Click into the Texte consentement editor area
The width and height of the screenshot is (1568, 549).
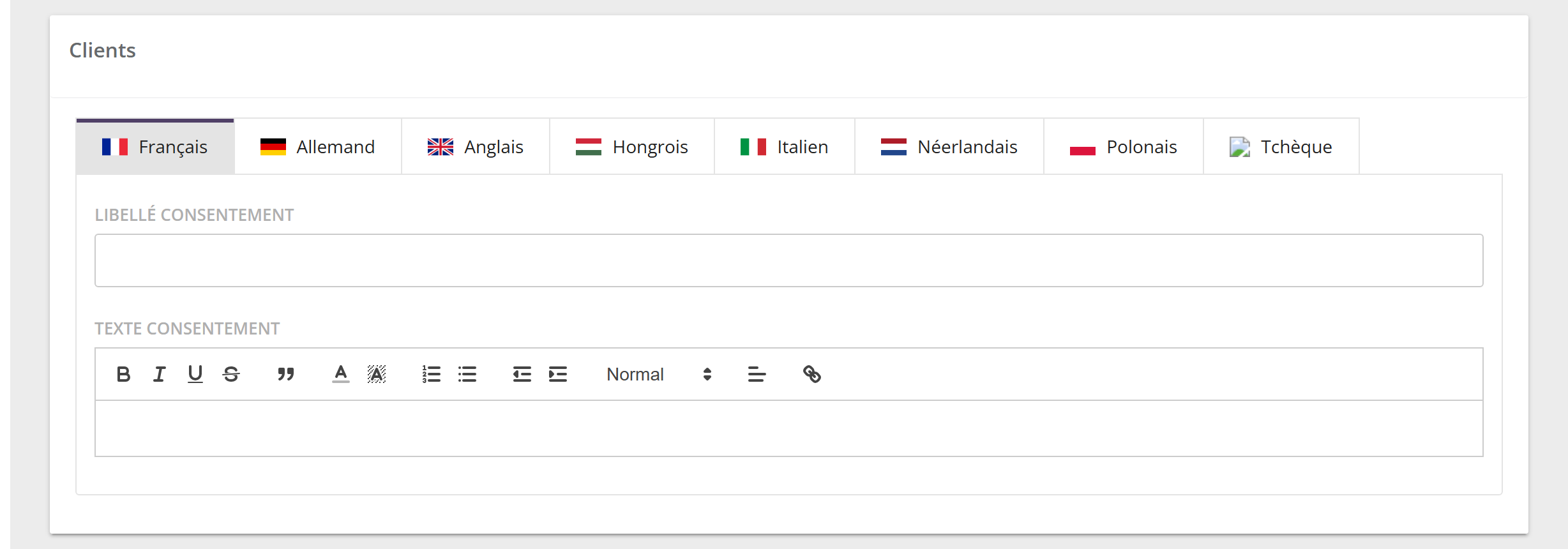789,428
